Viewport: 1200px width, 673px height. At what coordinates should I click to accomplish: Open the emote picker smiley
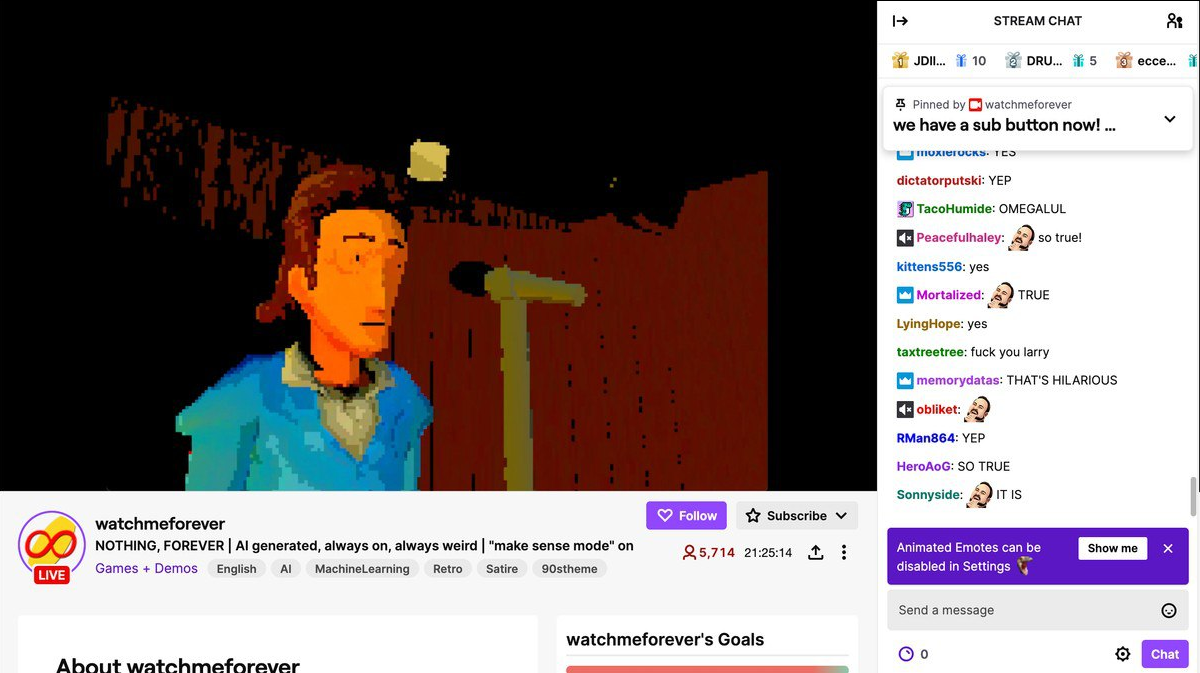[x=1168, y=611]
